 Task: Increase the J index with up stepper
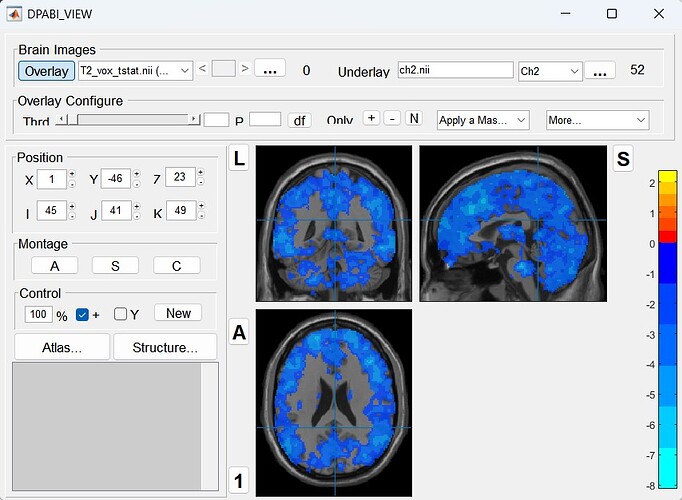point(137,206)
